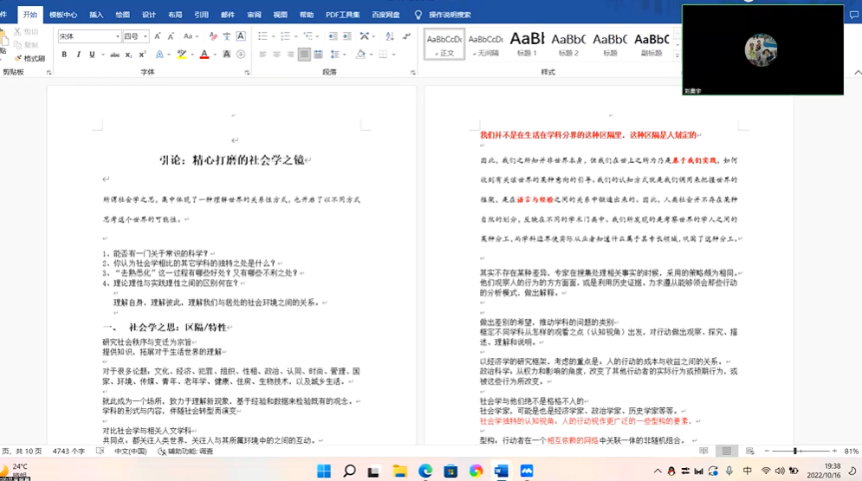The width and height of the screenshot is (862, 481).
Task: Toggle subscript formatting
Action: click(x=128, y=54)
